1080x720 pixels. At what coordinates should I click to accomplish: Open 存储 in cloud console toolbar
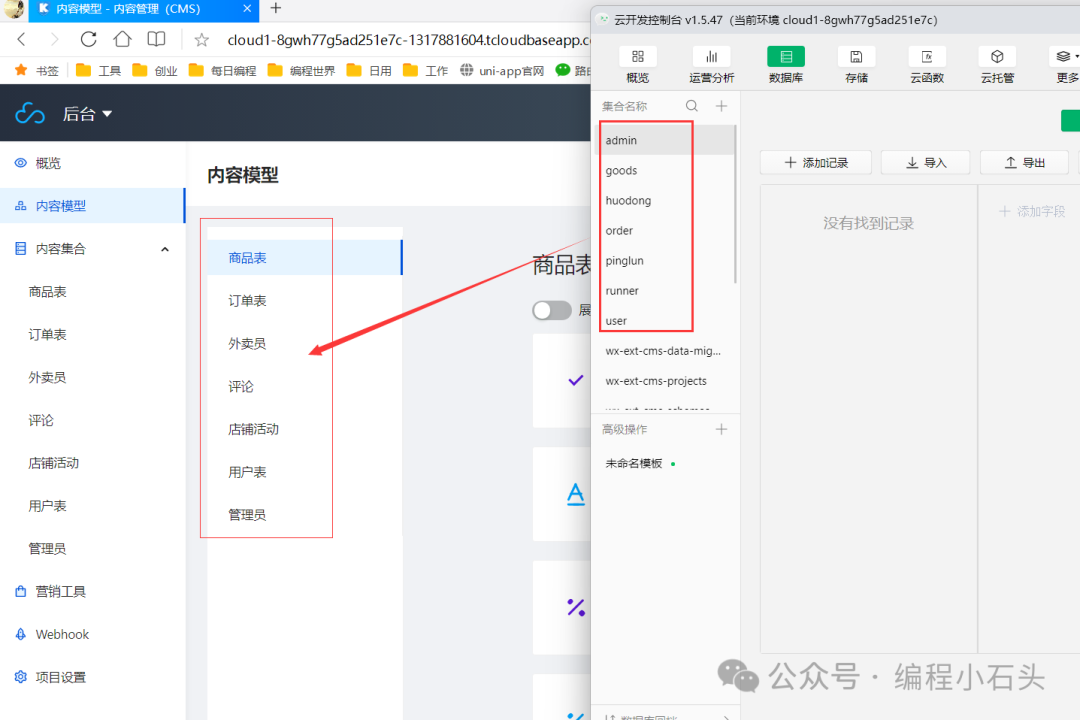856,65
